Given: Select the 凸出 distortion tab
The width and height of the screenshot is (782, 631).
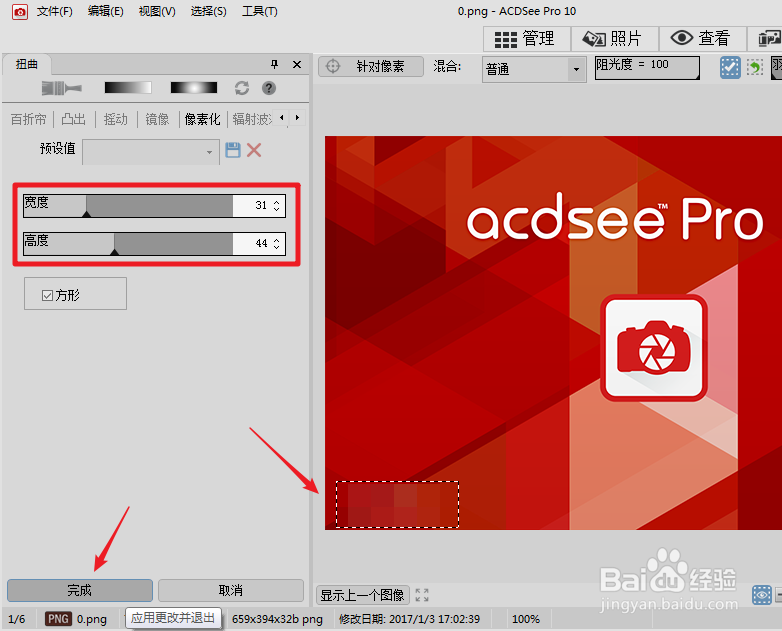Looking at the screenshot, I should [73, 119].
